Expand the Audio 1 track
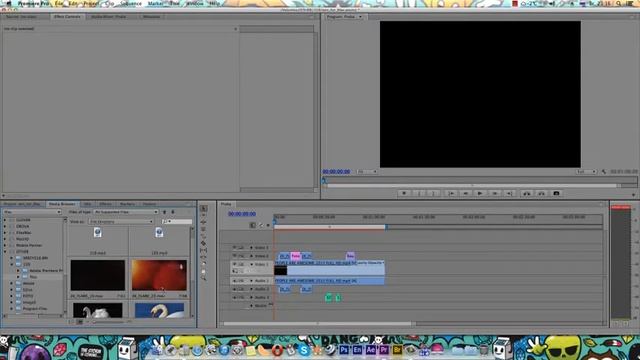640x360 pixels. pyautogui.click(x=251, y=281)
